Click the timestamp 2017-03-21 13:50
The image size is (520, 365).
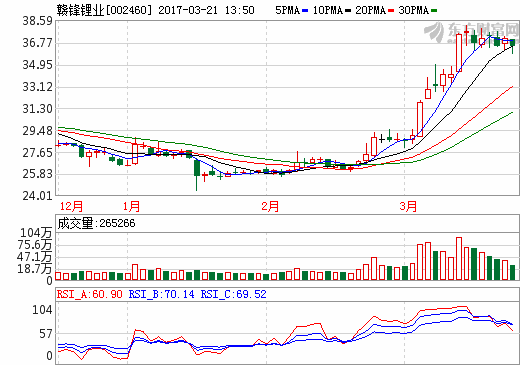206,10
